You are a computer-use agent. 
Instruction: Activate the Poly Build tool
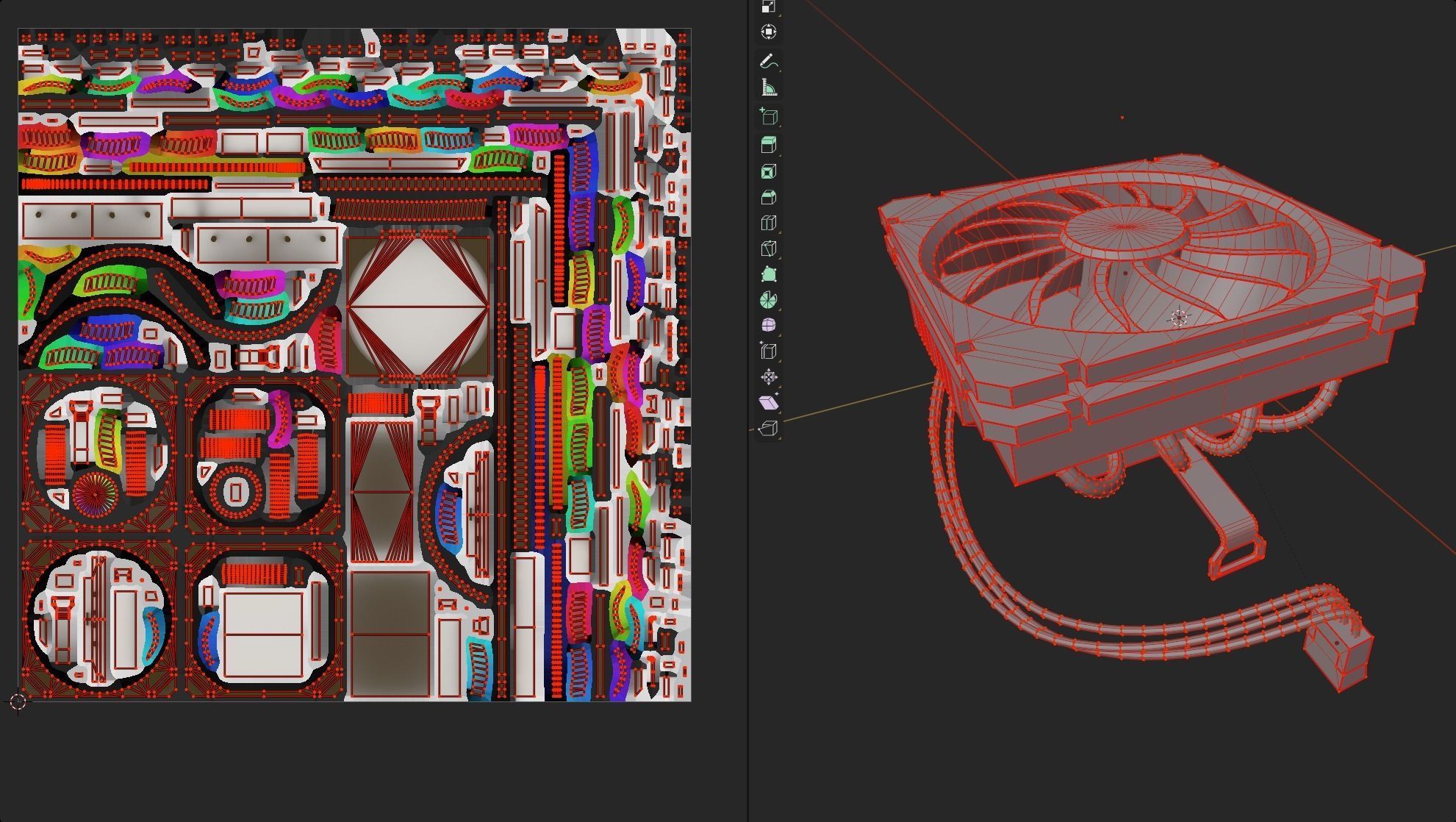pyautogui.click(x=768, y=274)
